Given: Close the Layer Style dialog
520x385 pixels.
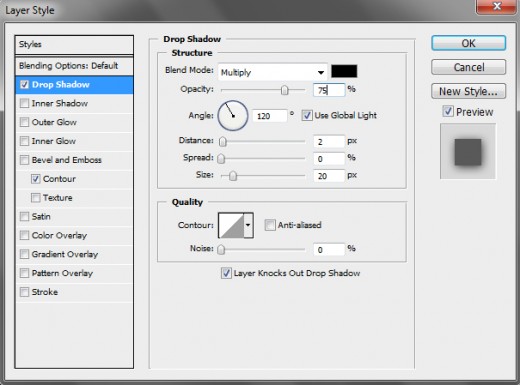Looking at the screenshot, I should tap(497, 6).
